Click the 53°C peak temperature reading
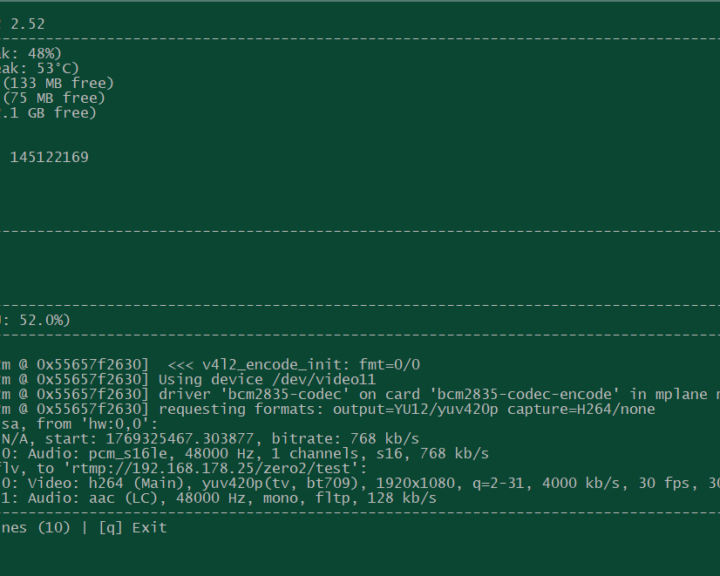The image size is (720, 576). tap(56, 68)
